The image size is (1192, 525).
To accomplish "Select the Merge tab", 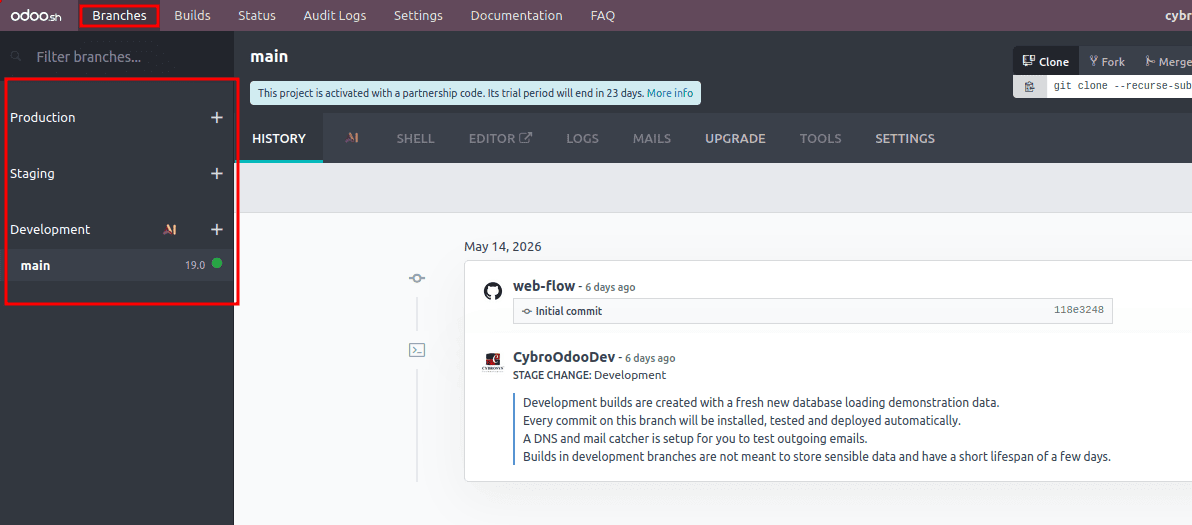I will click(x=1168, y=62).
